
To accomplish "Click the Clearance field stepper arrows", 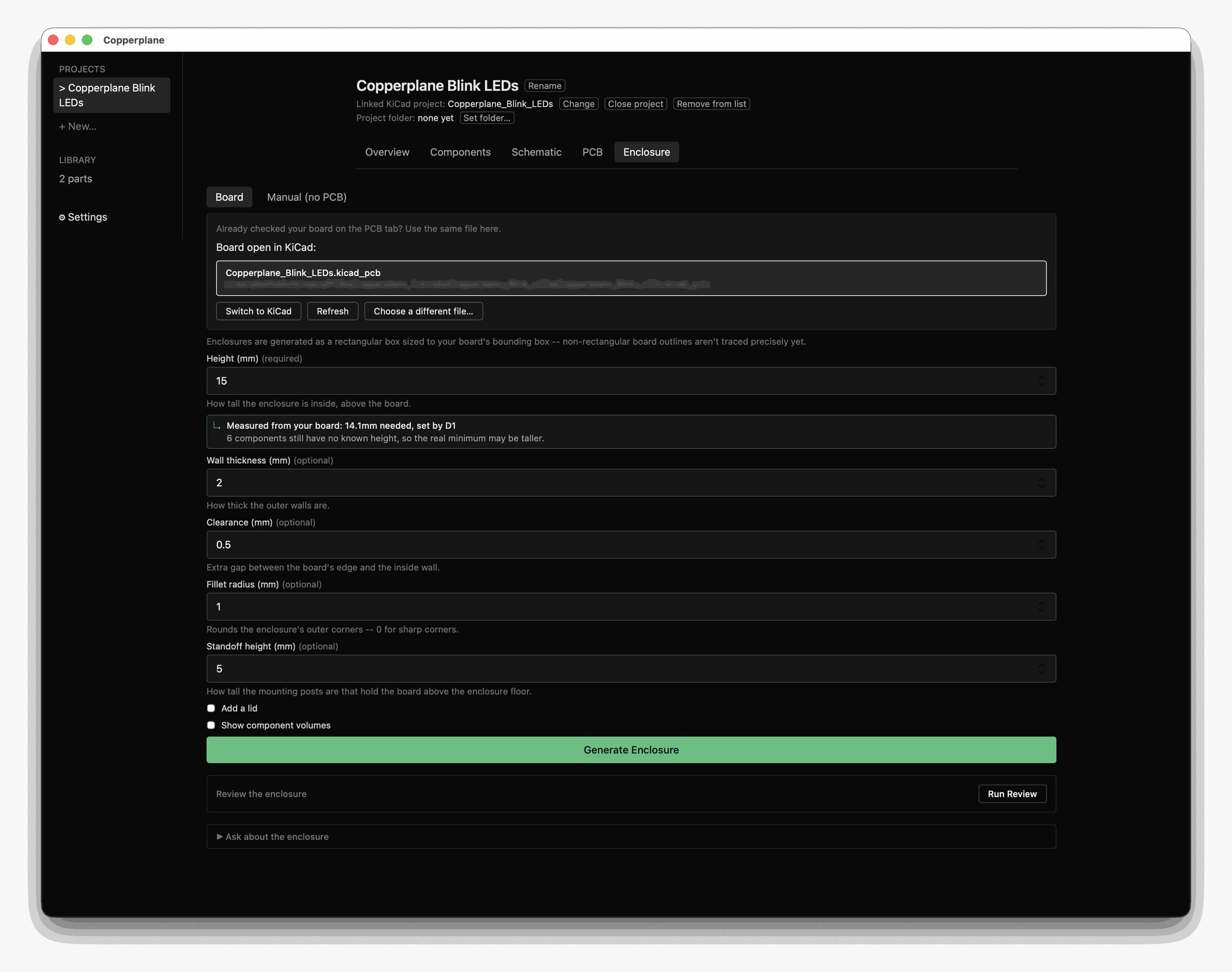I will click(x=1041, y=544).
